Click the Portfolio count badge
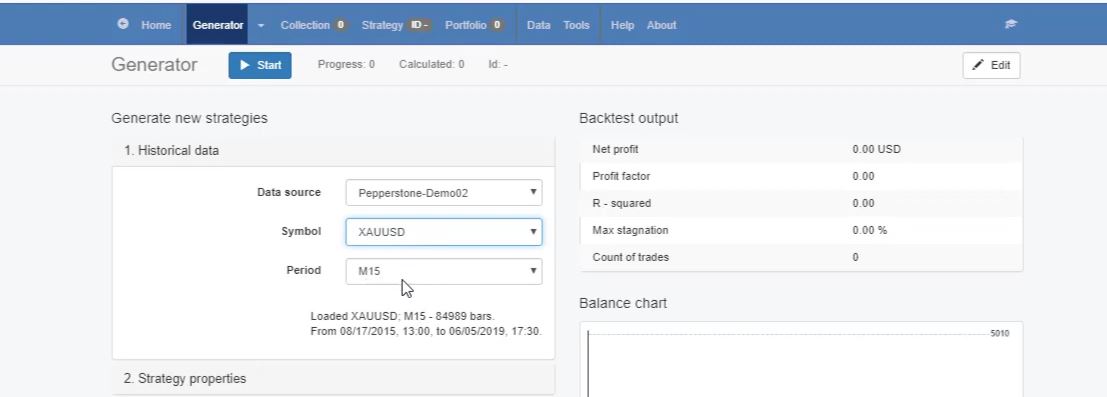The height and width of the screenshot is (397, 1107). coord(497,25)
